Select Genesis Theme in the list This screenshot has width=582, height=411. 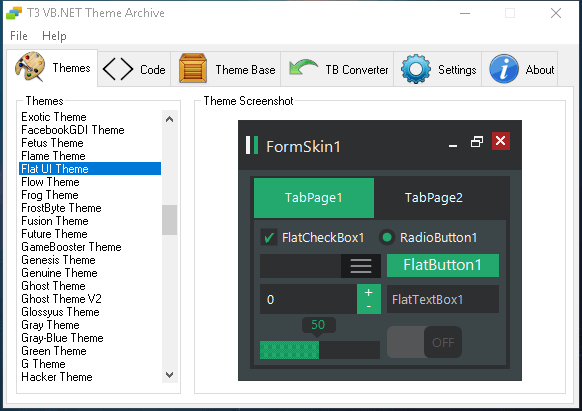click(x=90, y=260)
